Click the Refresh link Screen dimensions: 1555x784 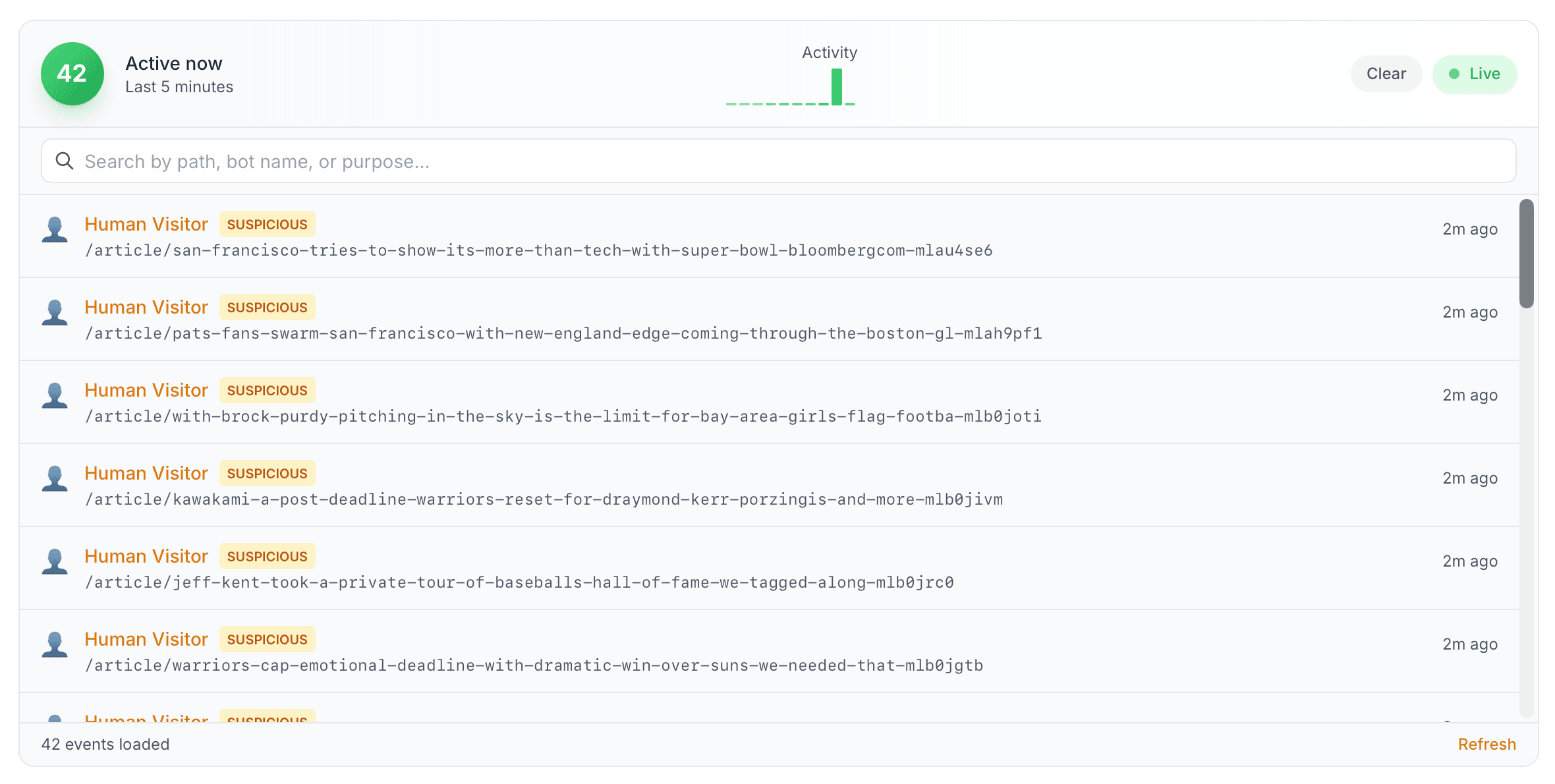(1486, 744)
